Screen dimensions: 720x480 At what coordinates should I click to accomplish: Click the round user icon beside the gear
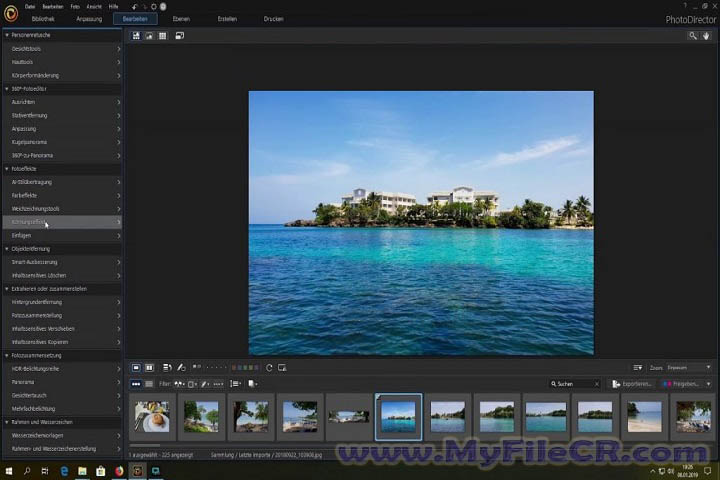pos(163,7)
